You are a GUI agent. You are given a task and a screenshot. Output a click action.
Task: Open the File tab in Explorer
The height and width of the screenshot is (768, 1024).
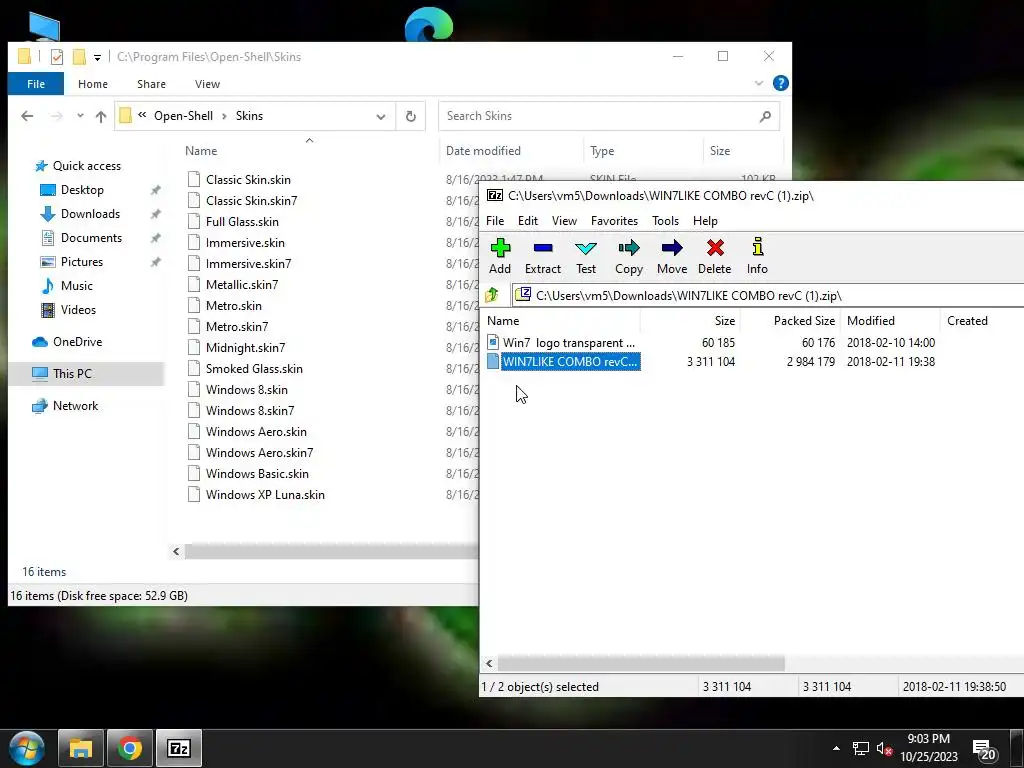36,84
